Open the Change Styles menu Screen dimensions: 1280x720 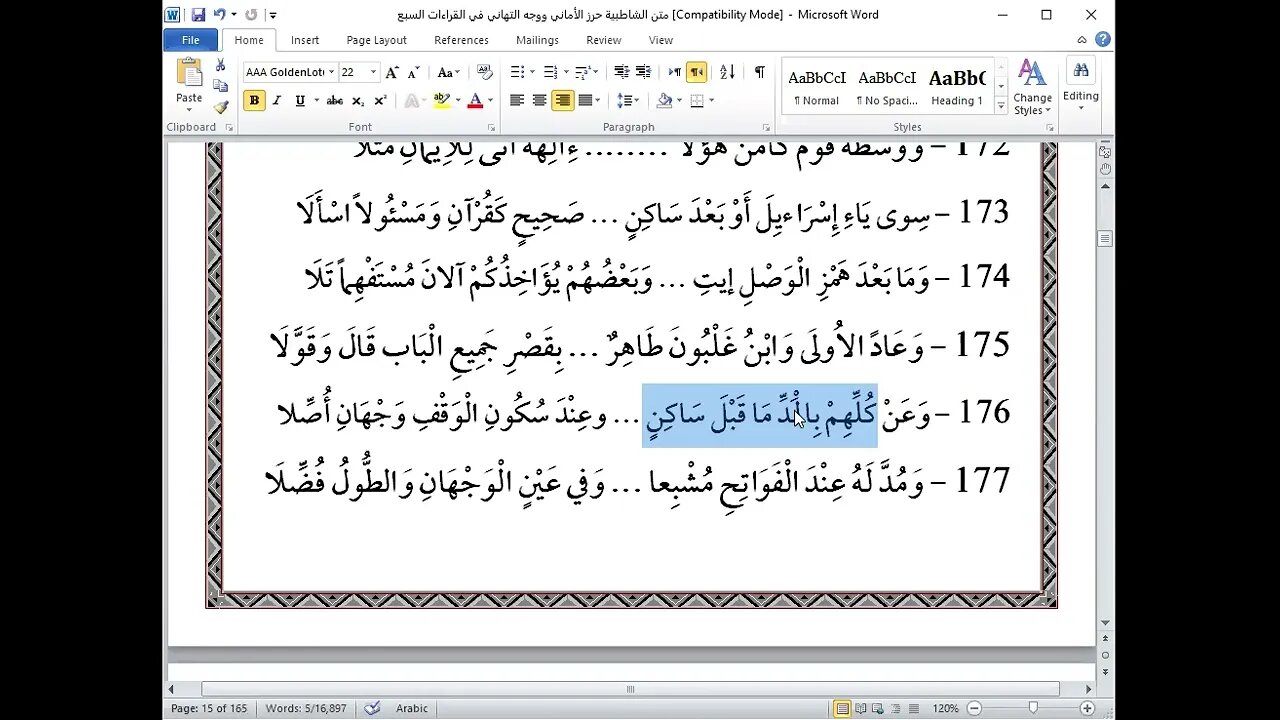(x=1032, y=86)
